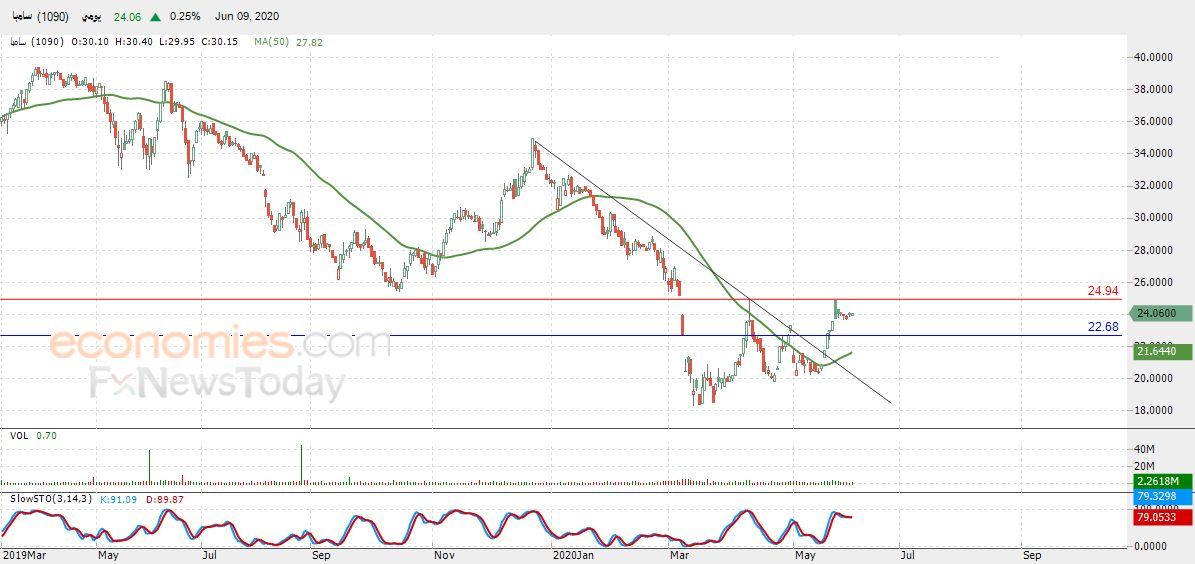The image size is (1195, 564).
Task: Click the 24.94 red resistance level label
Action: (1103, 291)
